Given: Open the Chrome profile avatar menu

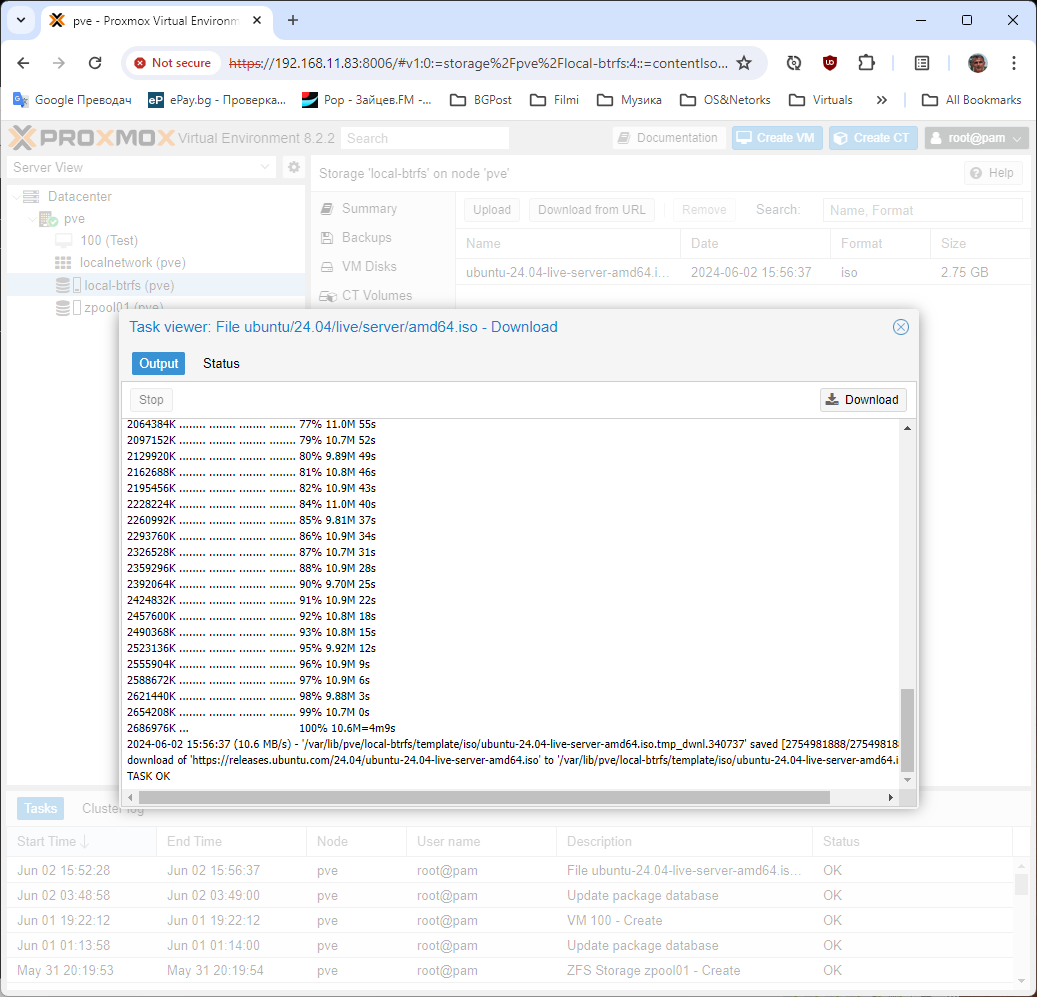Looking at the screenshot, I should click(x=977, y=63).
